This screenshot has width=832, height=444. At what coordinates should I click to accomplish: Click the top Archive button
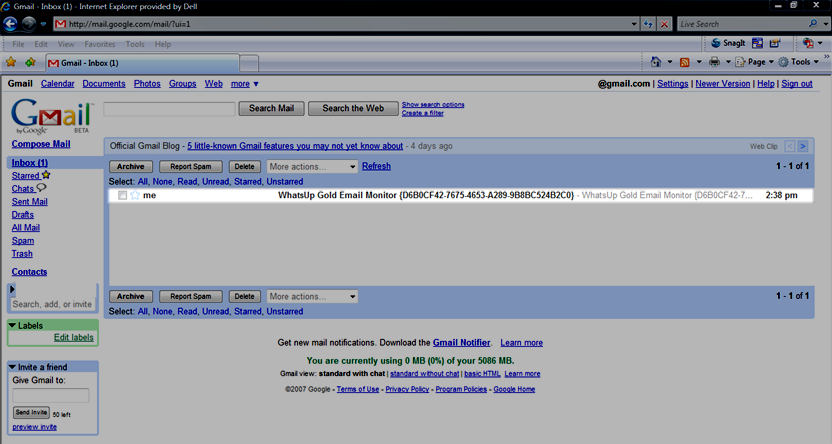point(131,167)
